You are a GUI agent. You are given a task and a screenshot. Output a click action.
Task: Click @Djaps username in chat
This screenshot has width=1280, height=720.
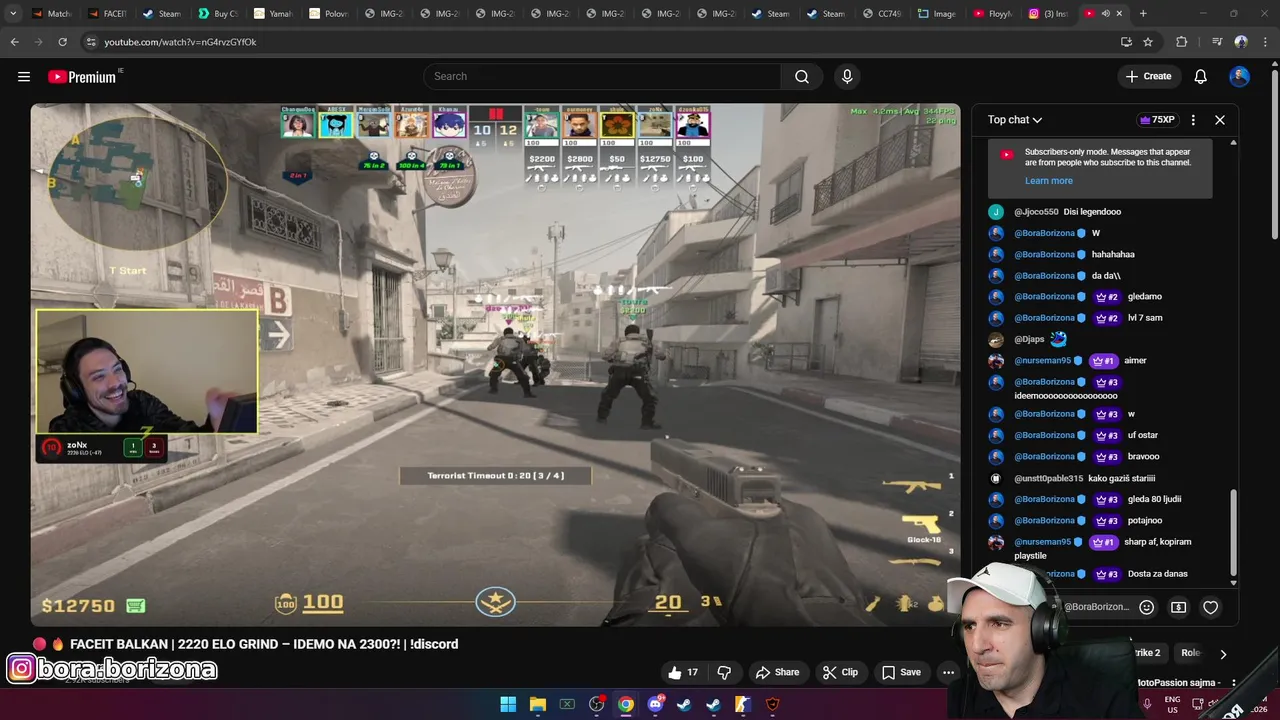point(1029,339)
